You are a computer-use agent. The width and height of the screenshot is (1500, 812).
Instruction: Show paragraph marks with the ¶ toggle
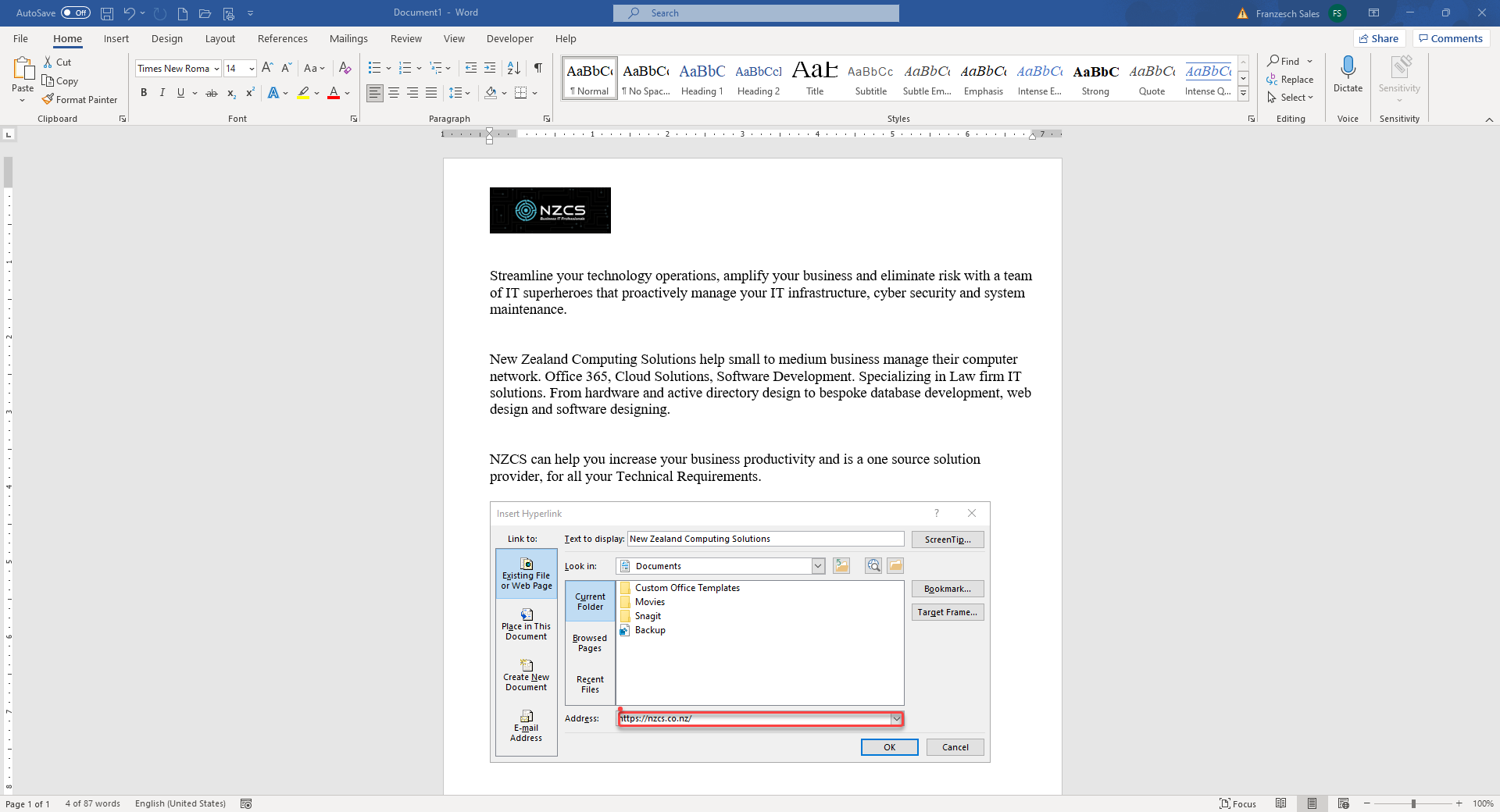click(x=537, y=68)
